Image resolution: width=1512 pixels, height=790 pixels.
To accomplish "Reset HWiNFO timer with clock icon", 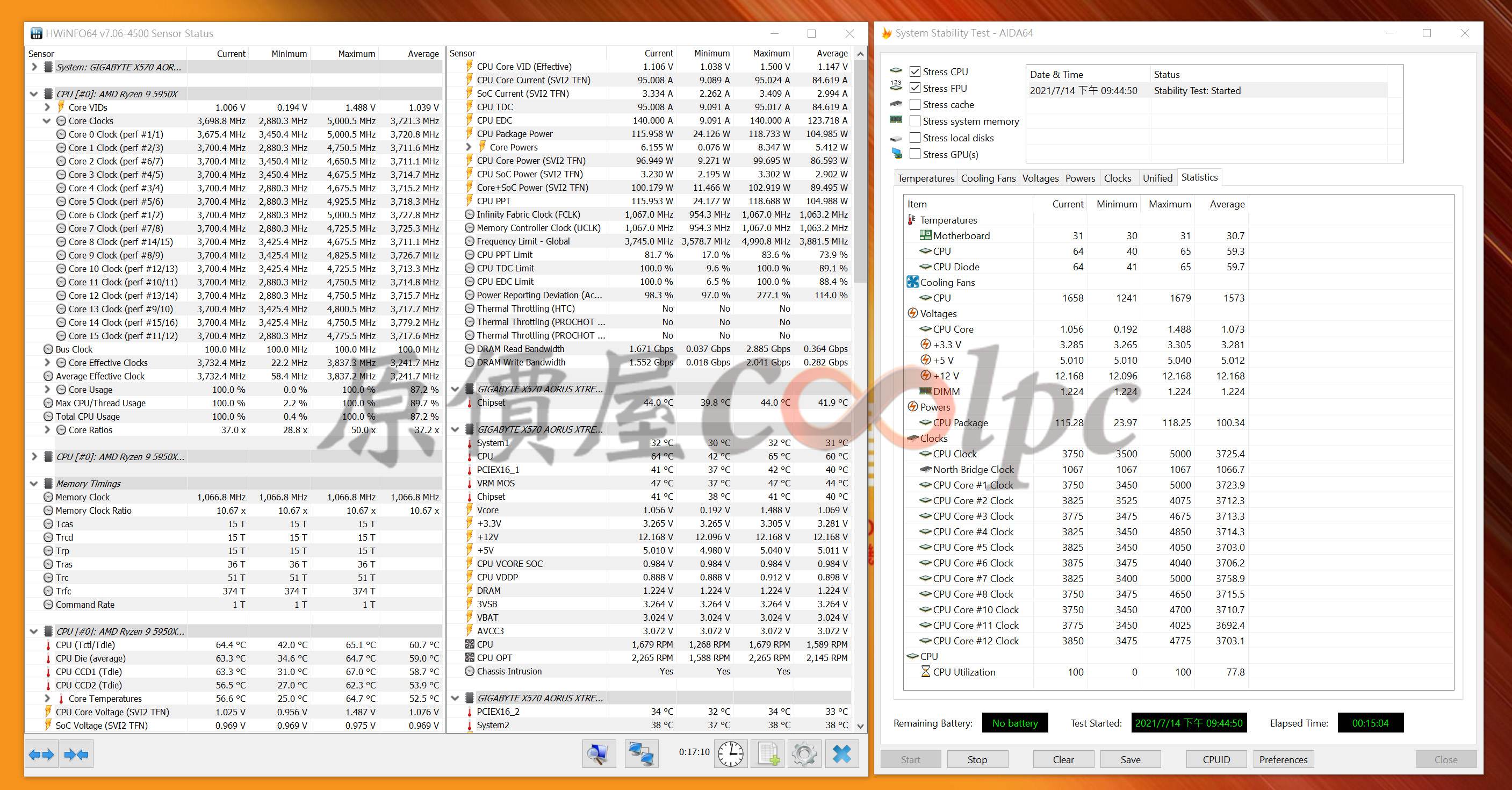I will pos(730,753).
